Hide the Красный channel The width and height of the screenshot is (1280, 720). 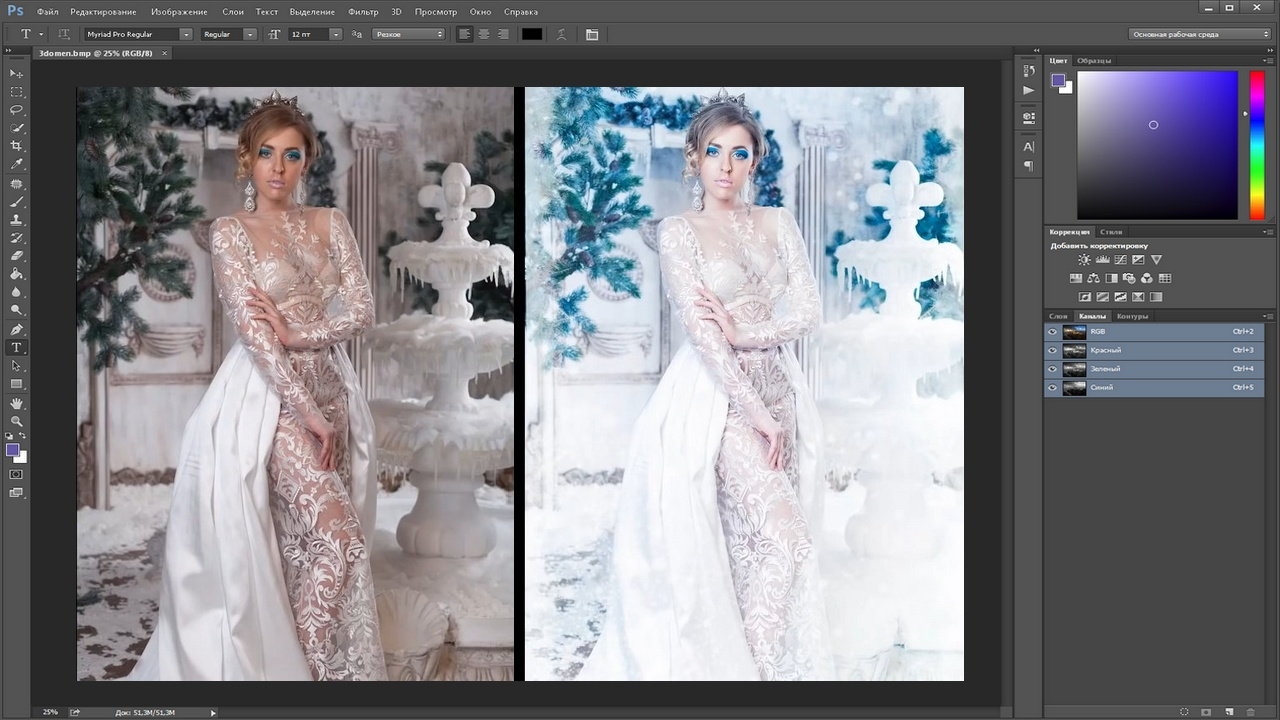(x=1052, y=350)
